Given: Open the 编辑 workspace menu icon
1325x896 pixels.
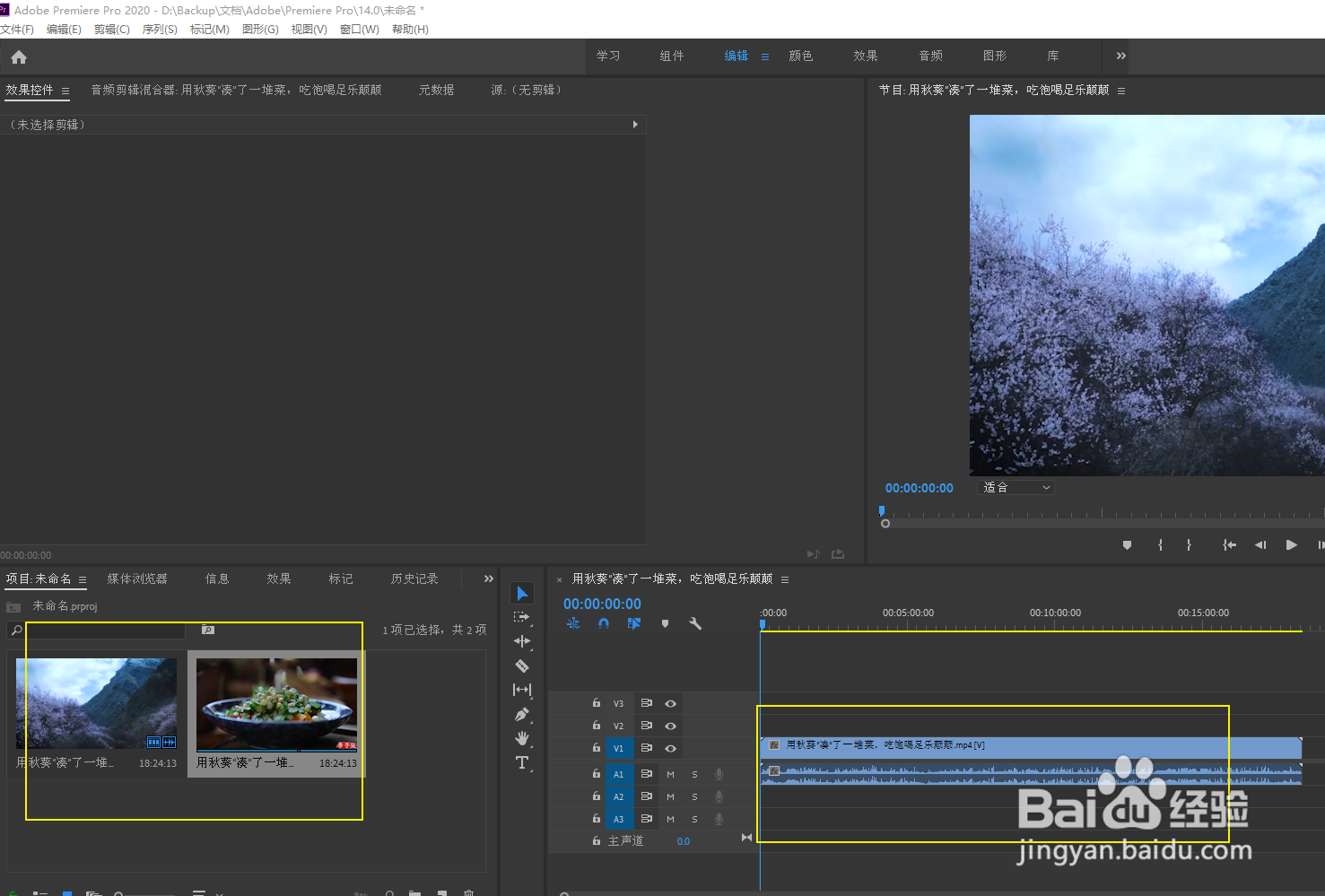Looking at the screenshot, I should [x=765, y=57].
